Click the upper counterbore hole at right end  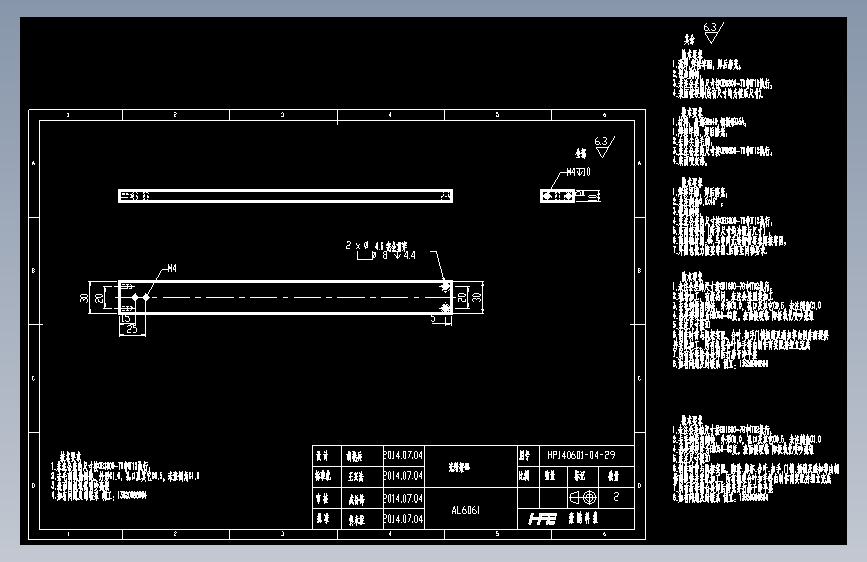click(x=445, y=287)
